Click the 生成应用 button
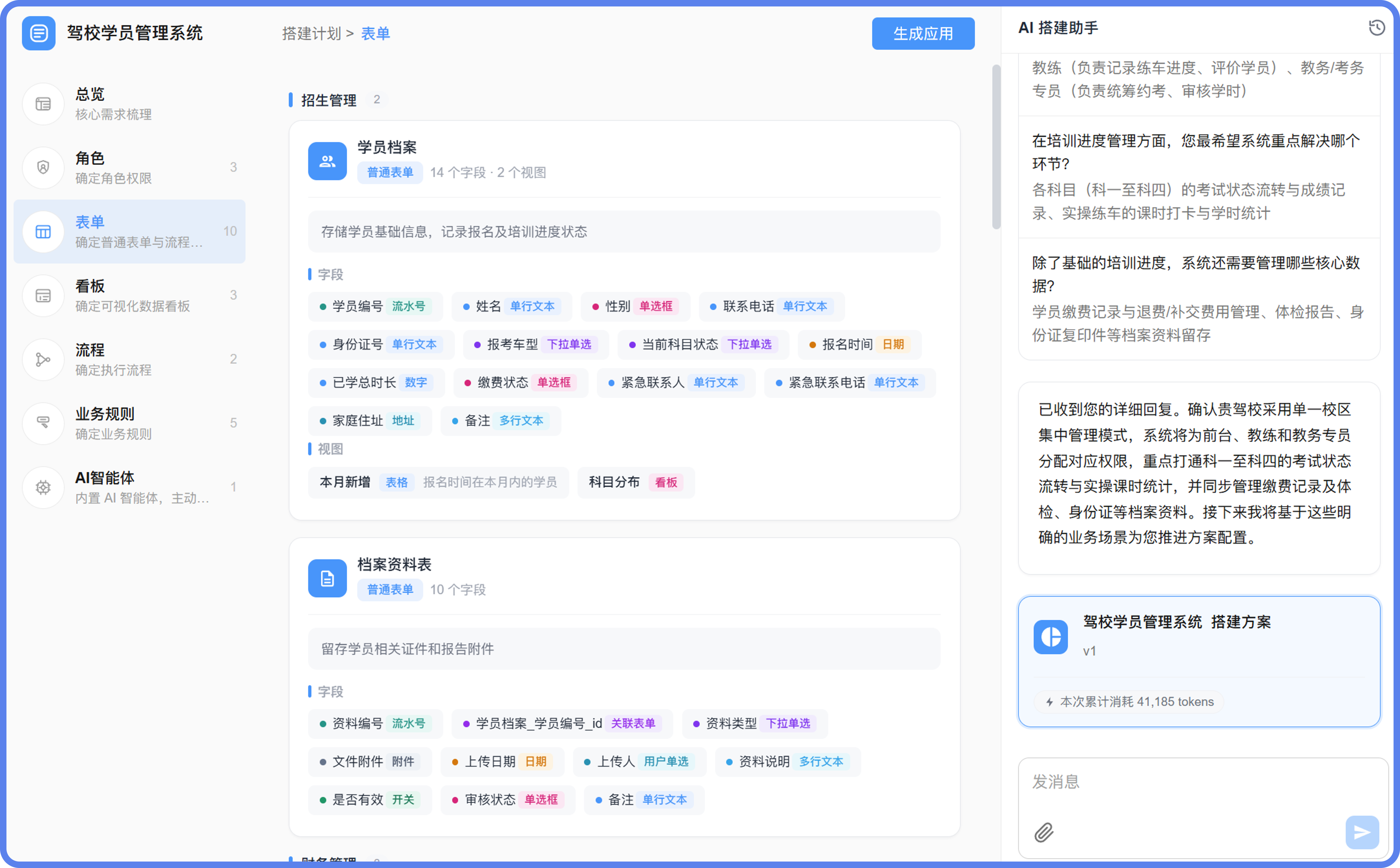Image resolution: width=1400 pixels, height=868 pixels. [x=923, y=33]
